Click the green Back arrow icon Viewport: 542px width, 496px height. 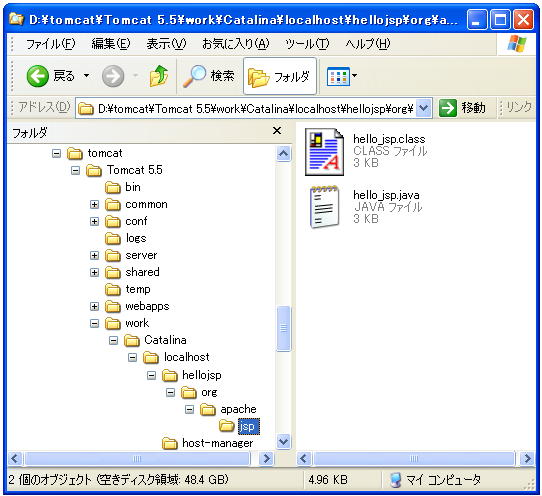click(37, 76)
